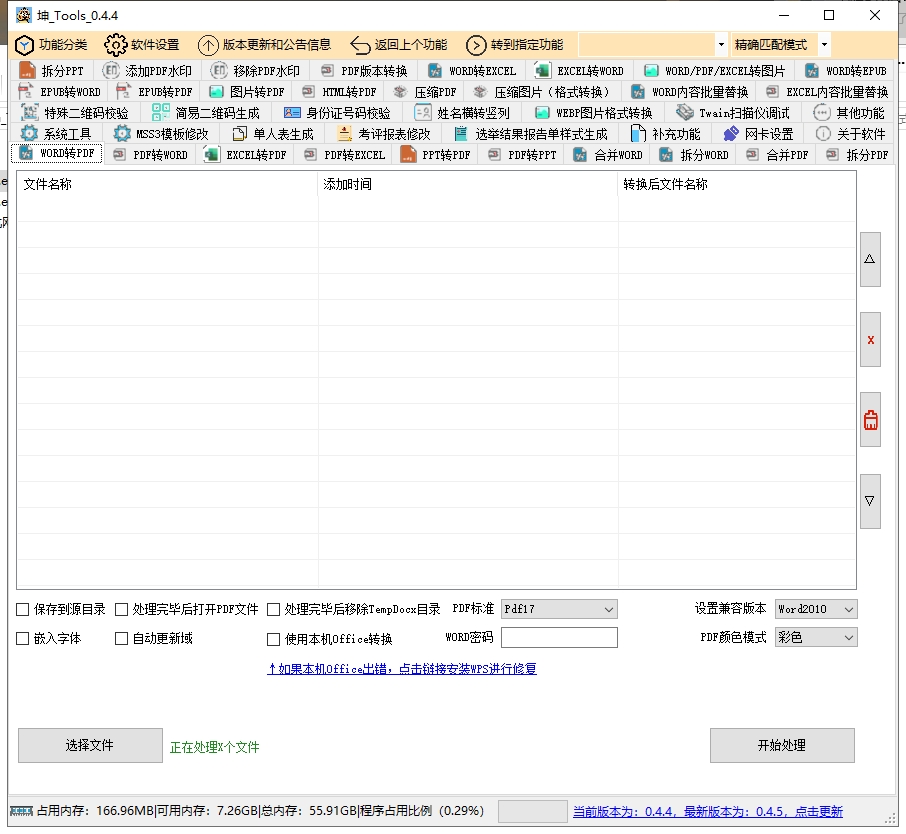
Task: Open the 压缩PDF tool
Action: tap(425, 92)
